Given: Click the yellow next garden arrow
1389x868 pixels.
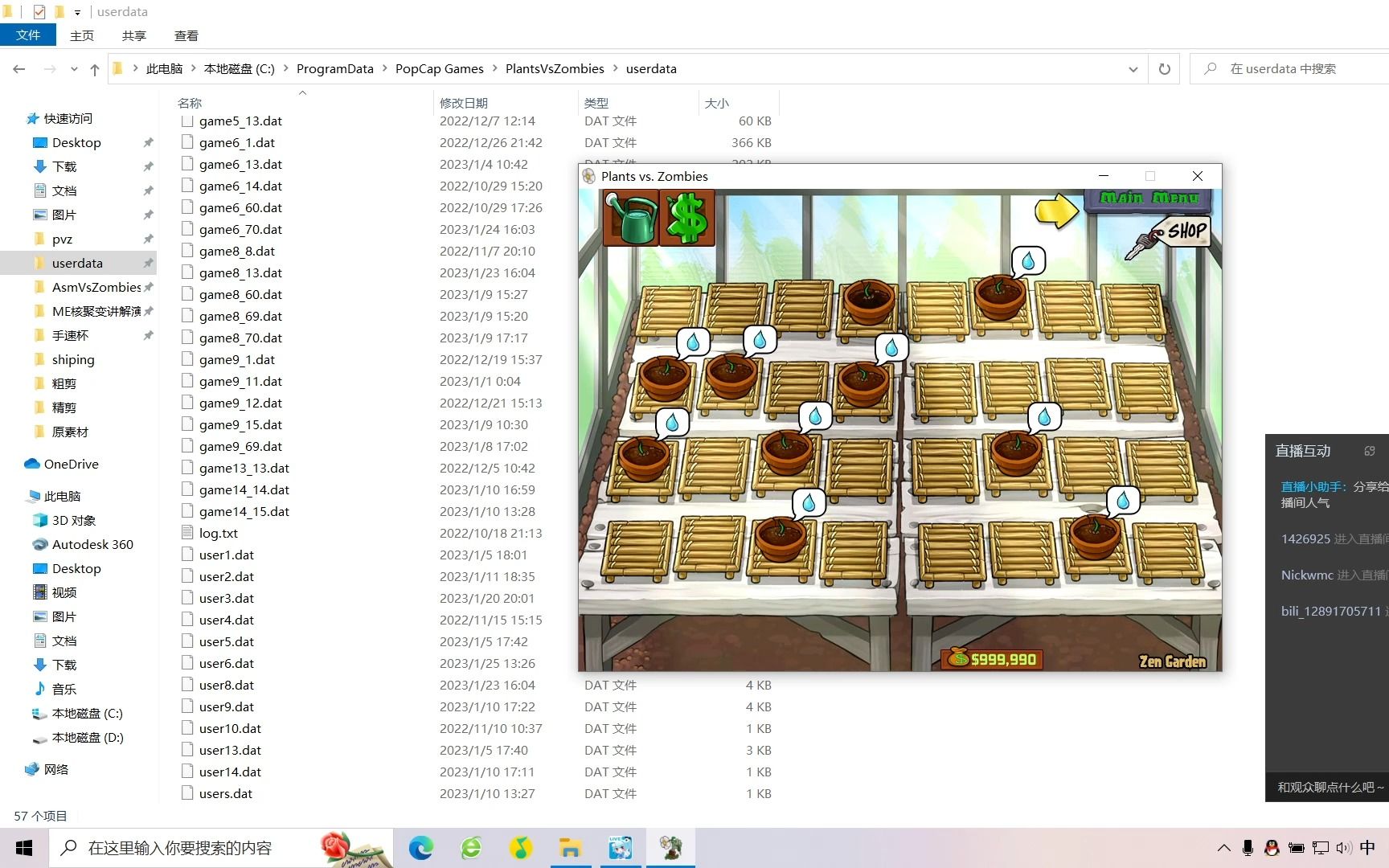Looking at the screenshot, I should point(1056,211).
